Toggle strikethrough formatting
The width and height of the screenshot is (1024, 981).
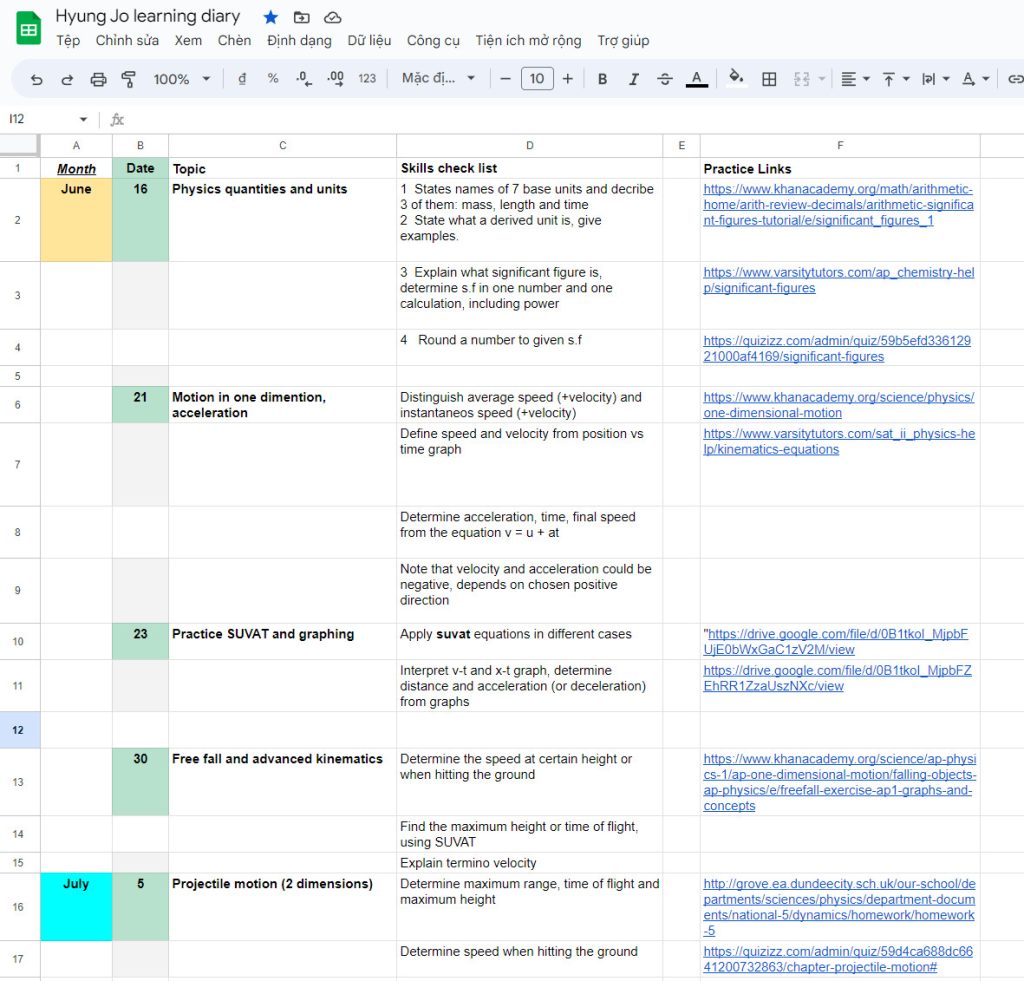click(665, 79)
